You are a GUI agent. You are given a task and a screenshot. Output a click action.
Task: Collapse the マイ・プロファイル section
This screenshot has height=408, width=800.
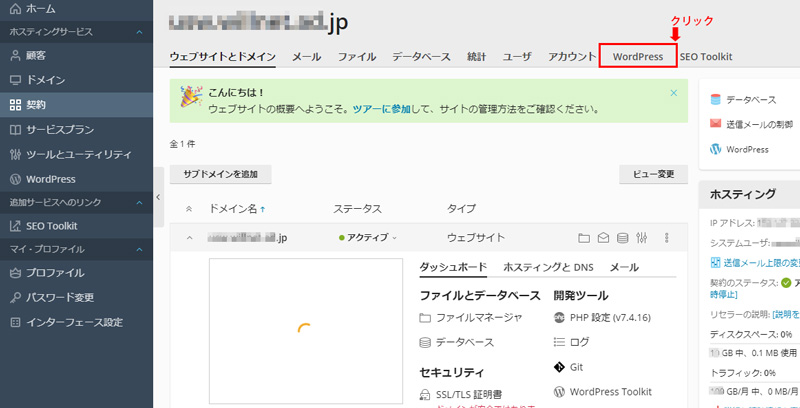tap(139, 249)
